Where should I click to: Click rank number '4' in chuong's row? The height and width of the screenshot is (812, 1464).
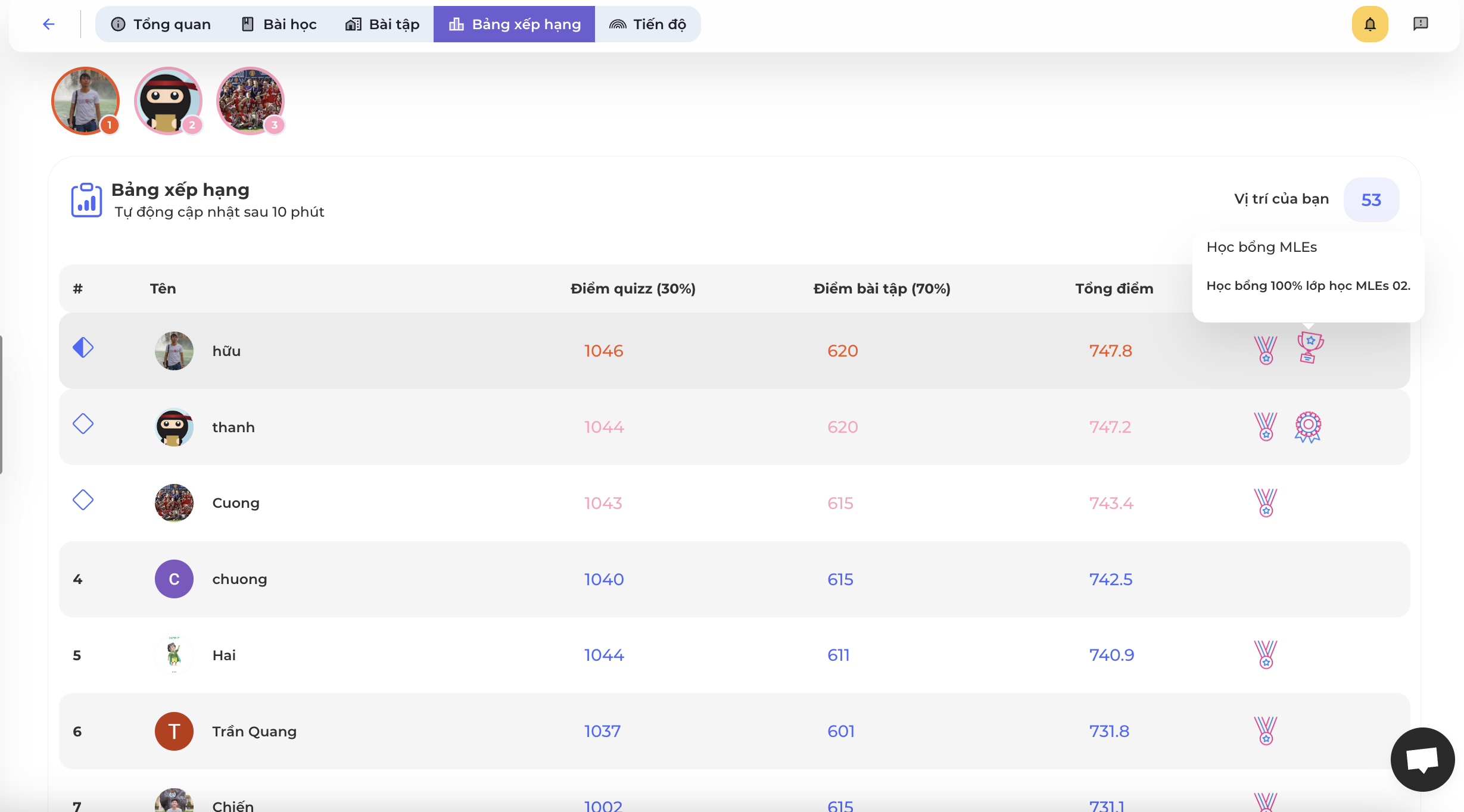pyautogui.click(x=77, y=579)
